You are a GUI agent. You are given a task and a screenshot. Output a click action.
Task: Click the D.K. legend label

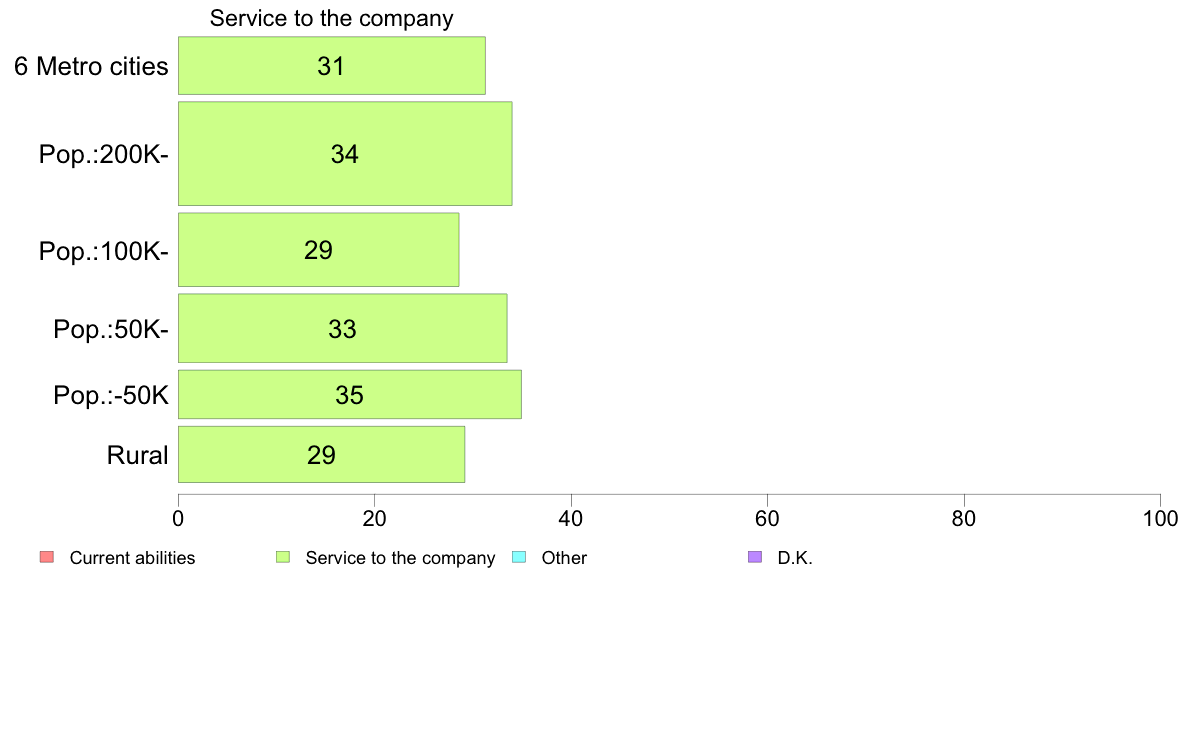[x=795, y=558]
